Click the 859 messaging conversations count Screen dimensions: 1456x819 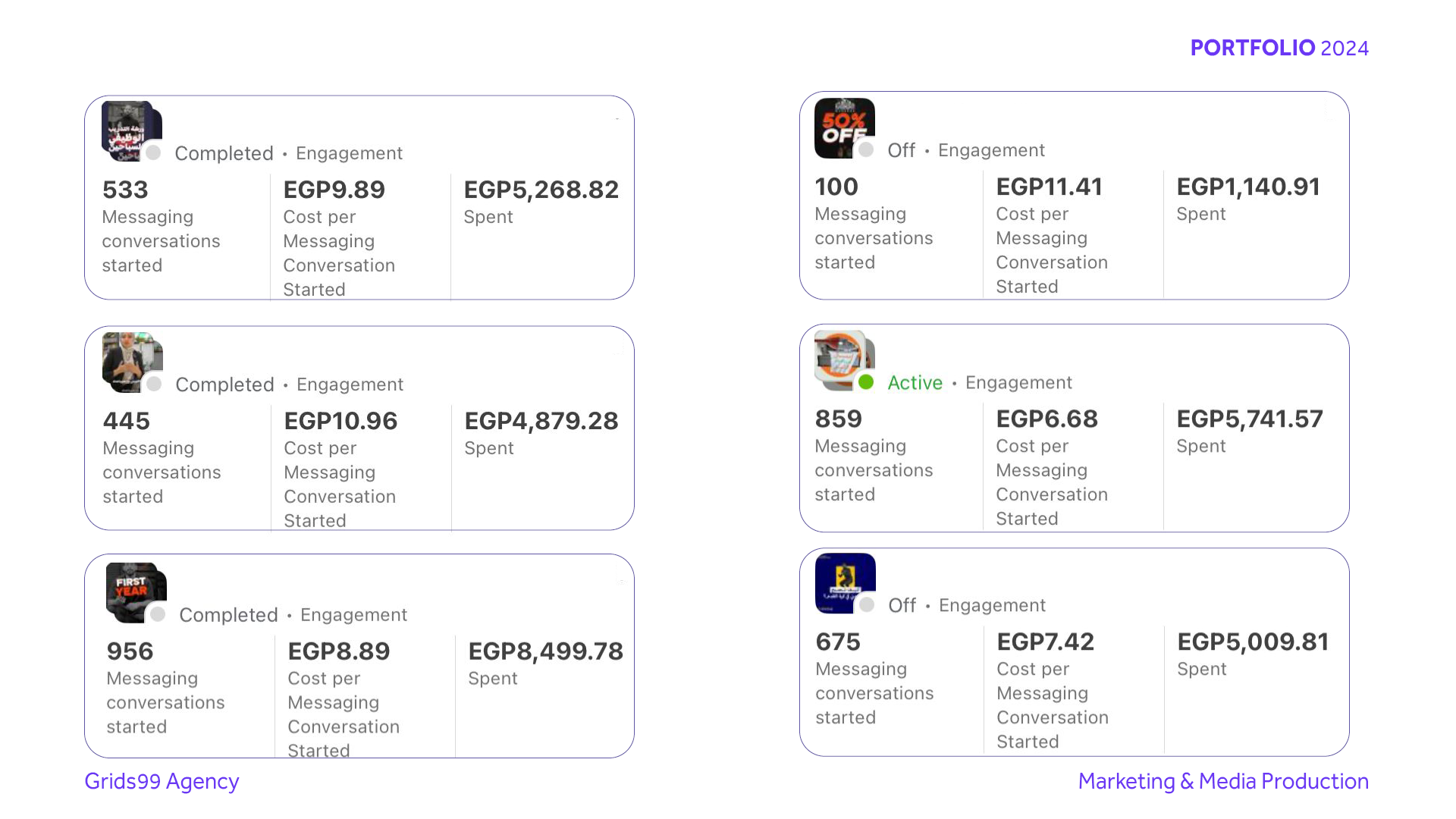click(838, 419)
